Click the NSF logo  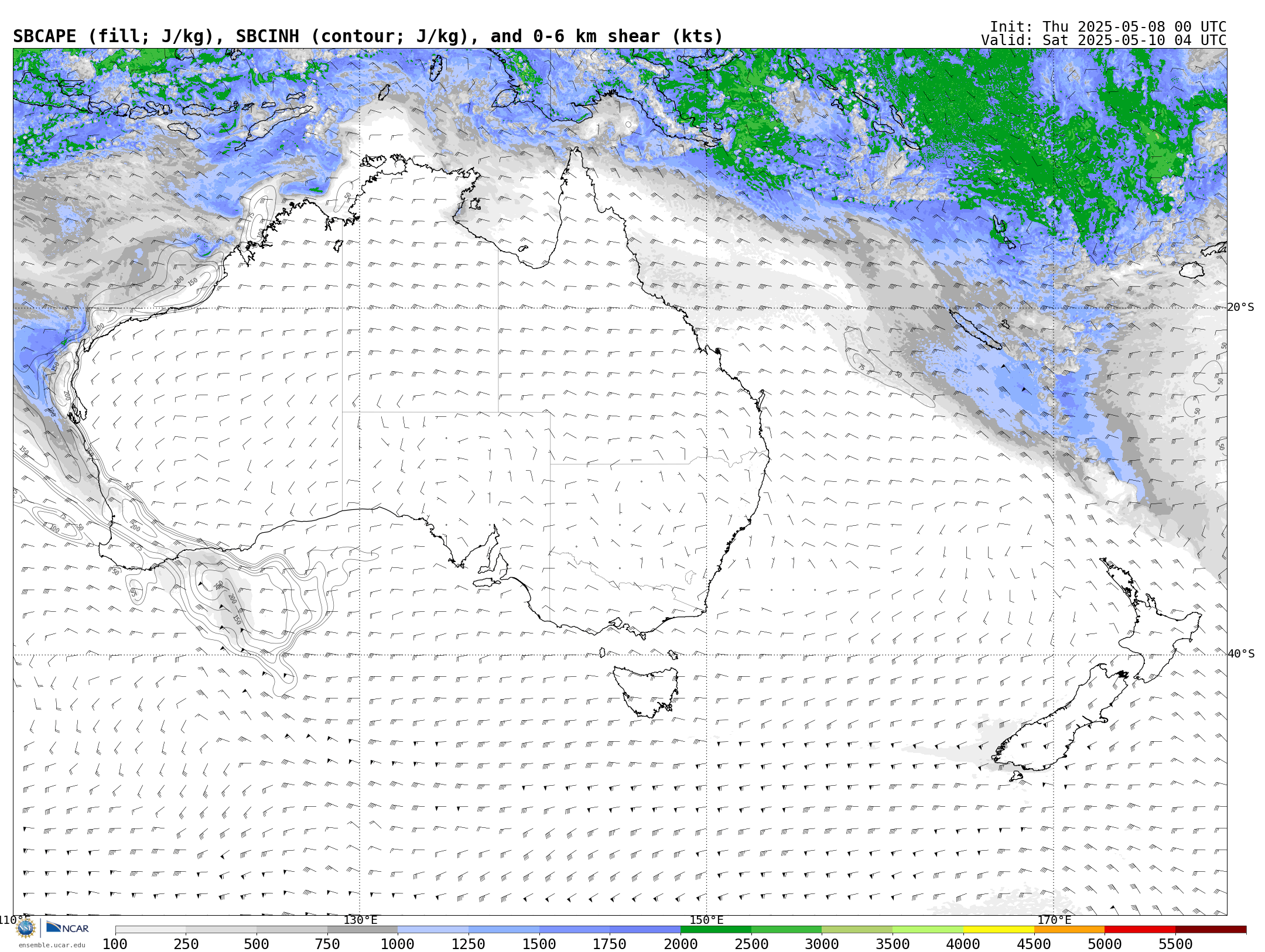(x=26, y=928)
